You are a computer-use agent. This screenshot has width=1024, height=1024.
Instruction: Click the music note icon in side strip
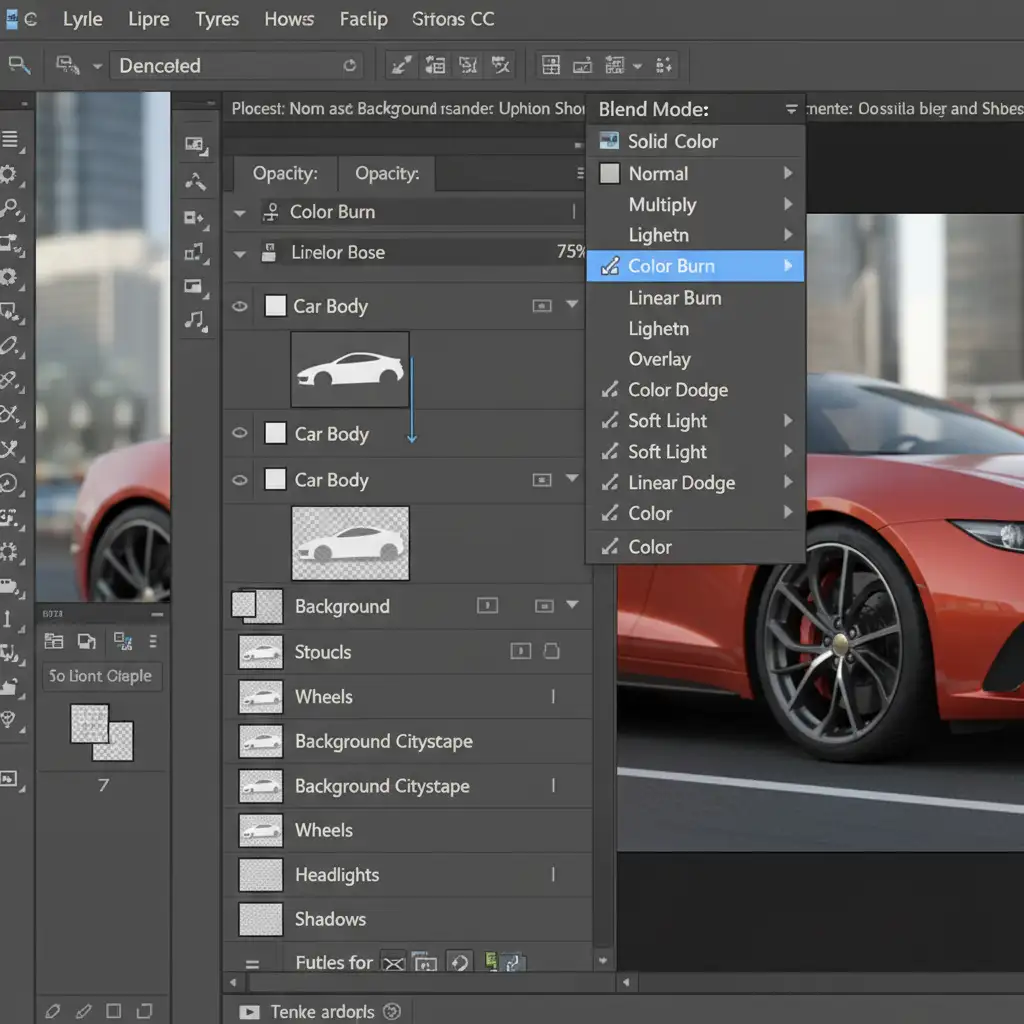195,320
